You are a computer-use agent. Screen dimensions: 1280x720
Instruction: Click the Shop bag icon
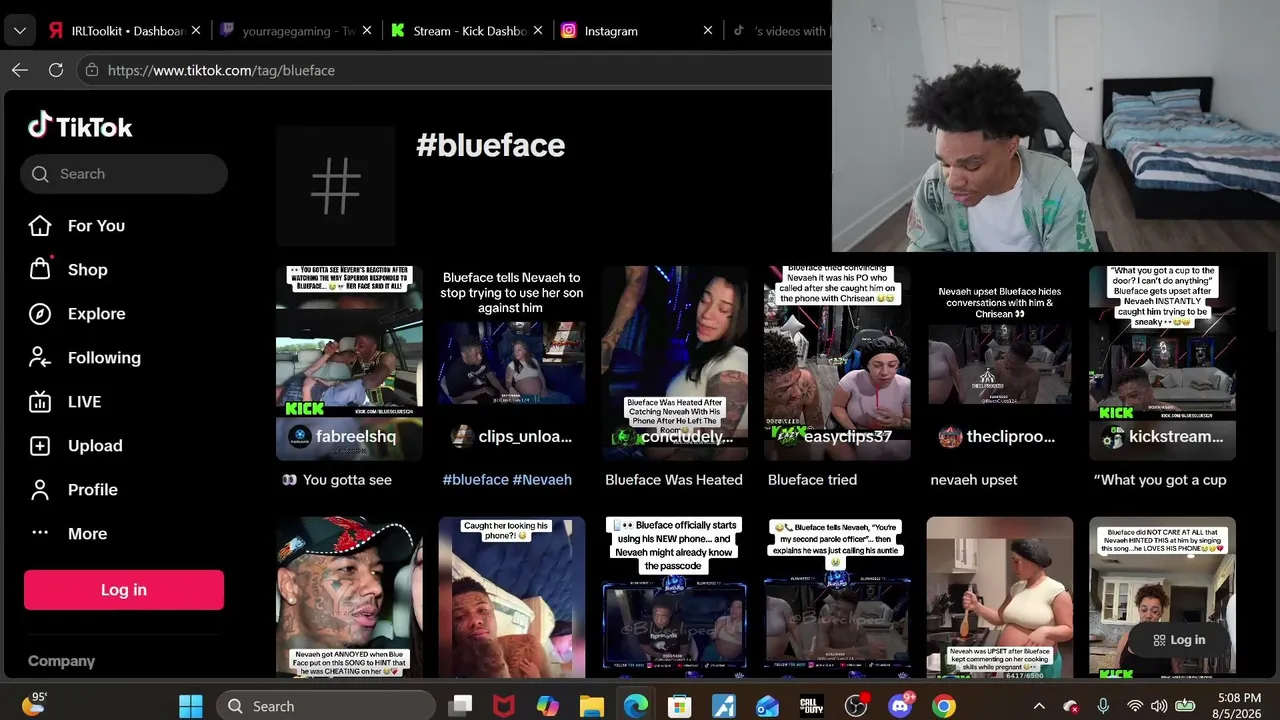point(40,269)
